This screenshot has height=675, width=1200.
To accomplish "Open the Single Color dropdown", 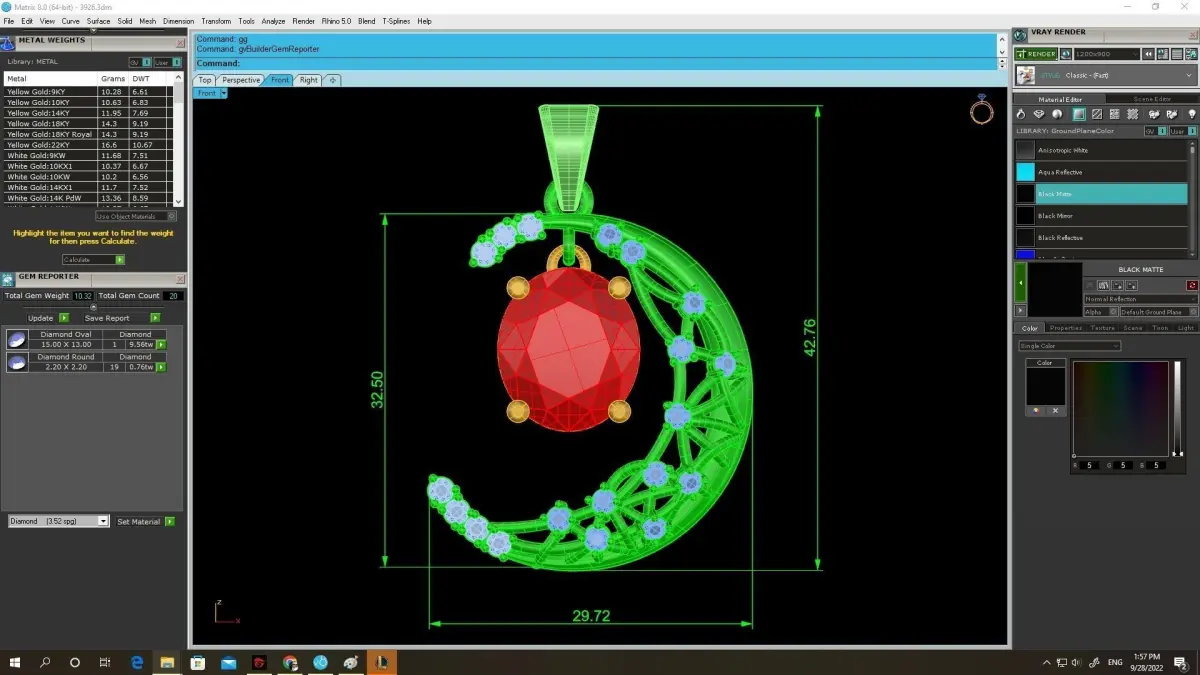I will 1070,346.
